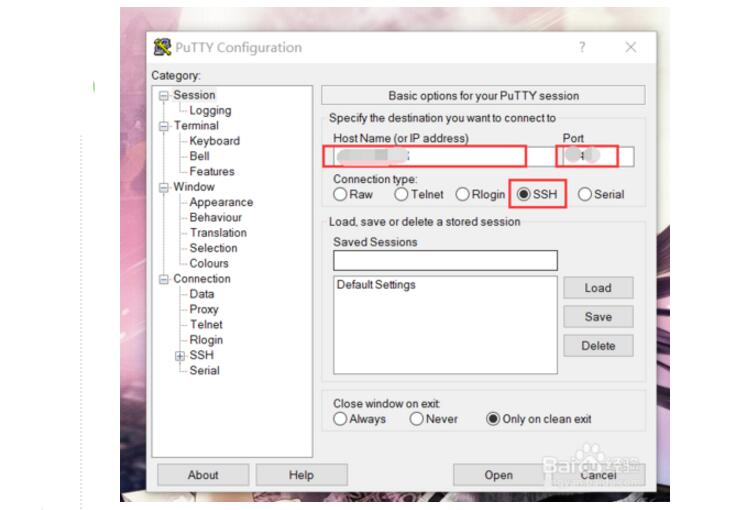The image size is (756, 510).
Task: Open the Rlogin category in tree
Action: coord(206,340)
